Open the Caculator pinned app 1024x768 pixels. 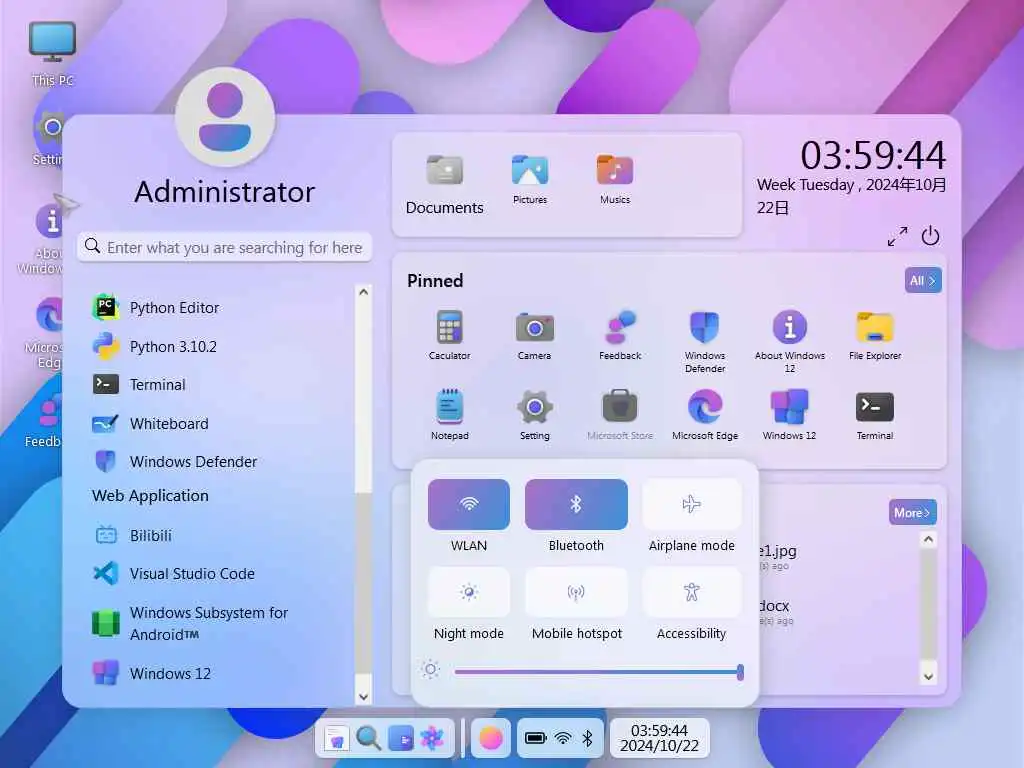tap(449, 336)
